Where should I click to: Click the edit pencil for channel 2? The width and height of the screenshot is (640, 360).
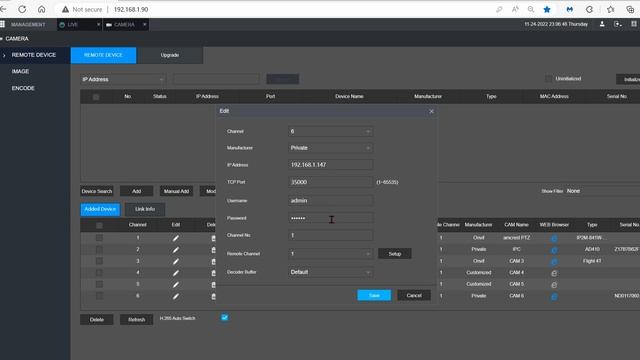176,250
